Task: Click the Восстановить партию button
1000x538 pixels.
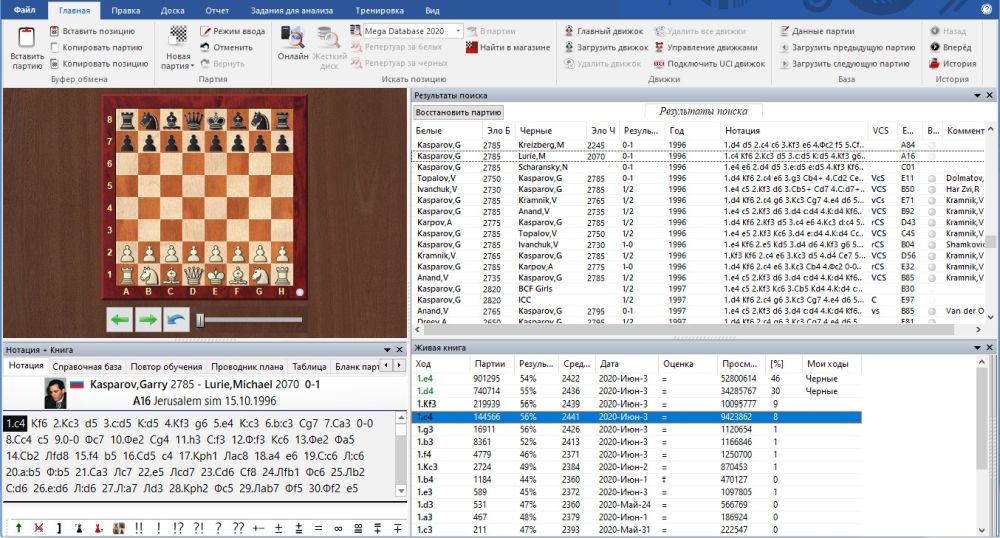Action: 458,112
